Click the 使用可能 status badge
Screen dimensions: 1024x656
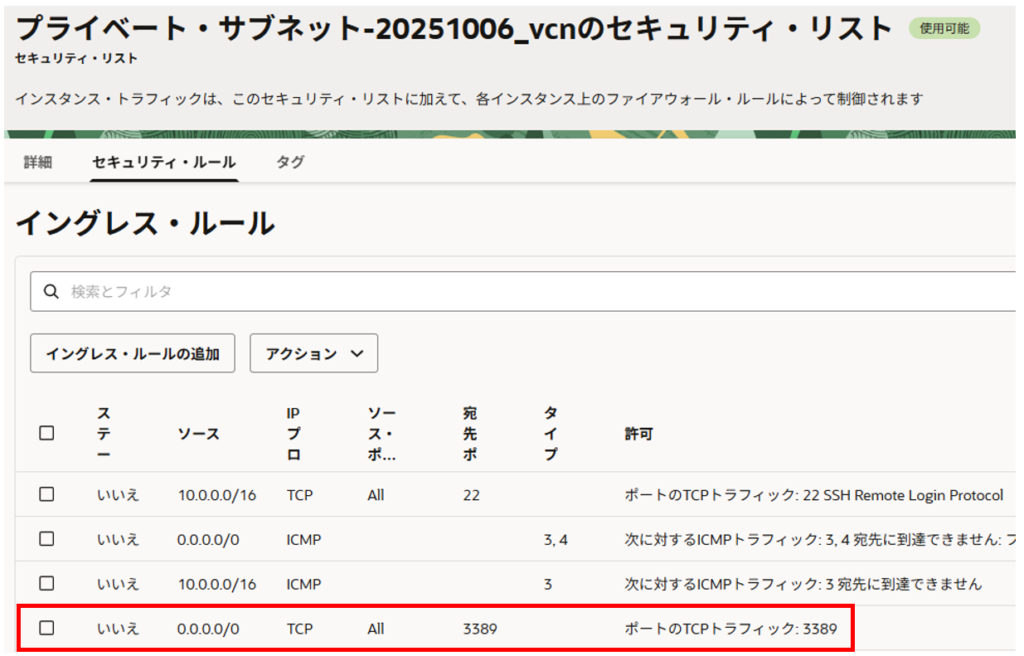coord(944,28)
